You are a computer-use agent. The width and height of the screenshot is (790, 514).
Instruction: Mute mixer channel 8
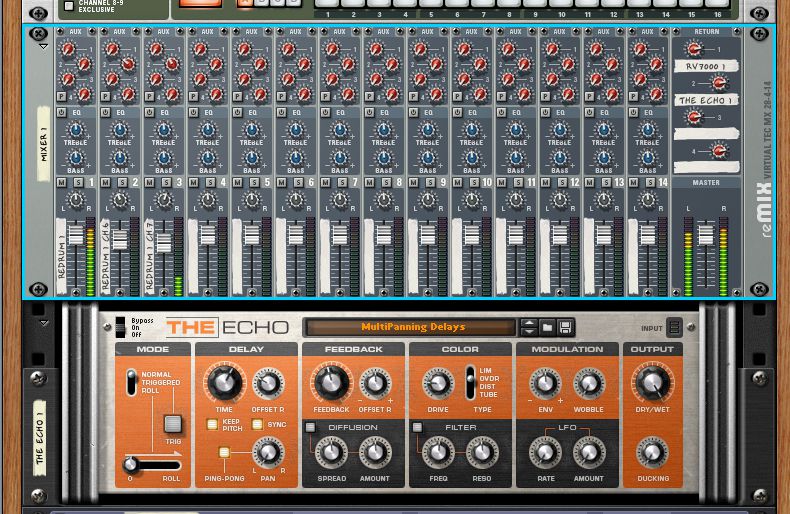point(369,182)
